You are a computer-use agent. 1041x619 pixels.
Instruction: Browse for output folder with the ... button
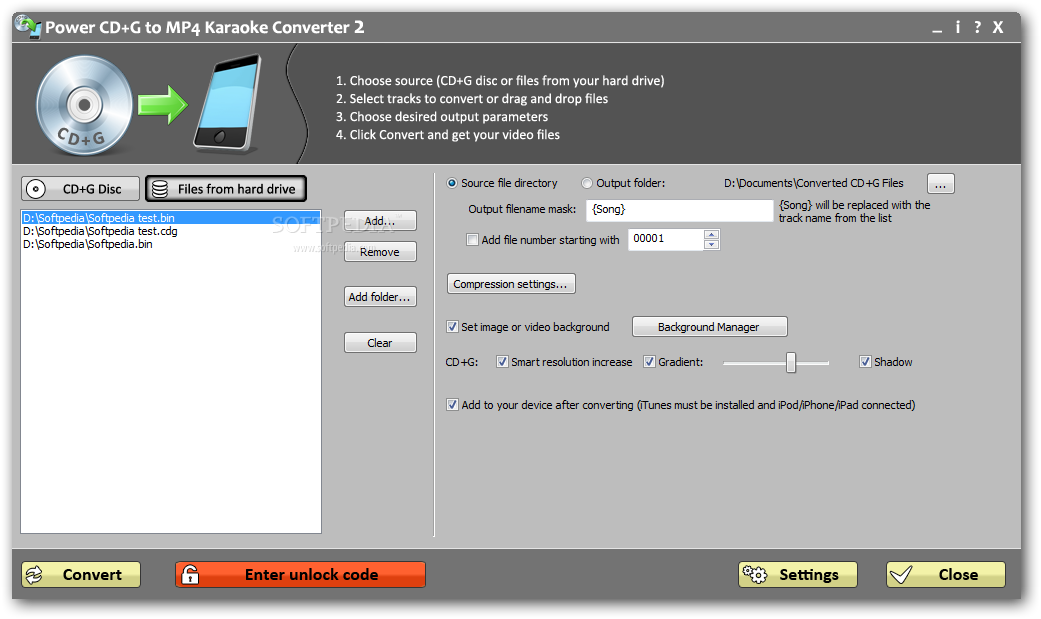941,184
